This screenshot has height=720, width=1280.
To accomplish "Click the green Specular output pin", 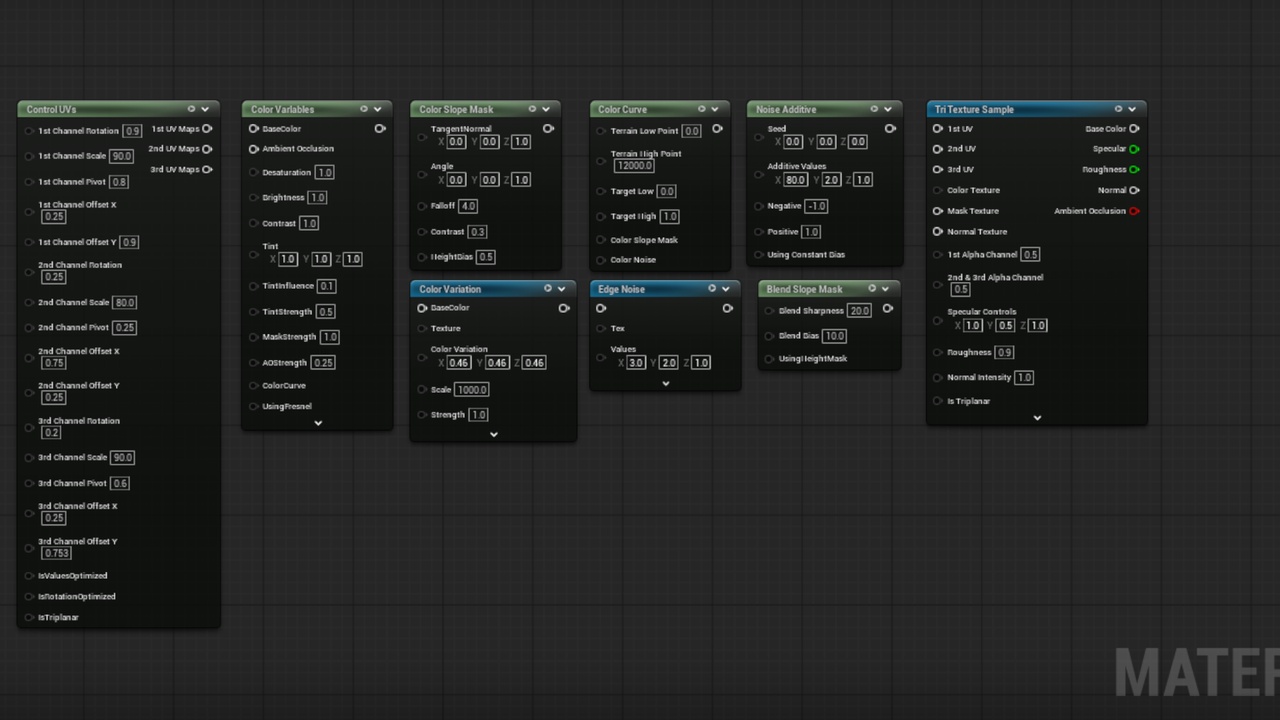I will (1134, 149).
